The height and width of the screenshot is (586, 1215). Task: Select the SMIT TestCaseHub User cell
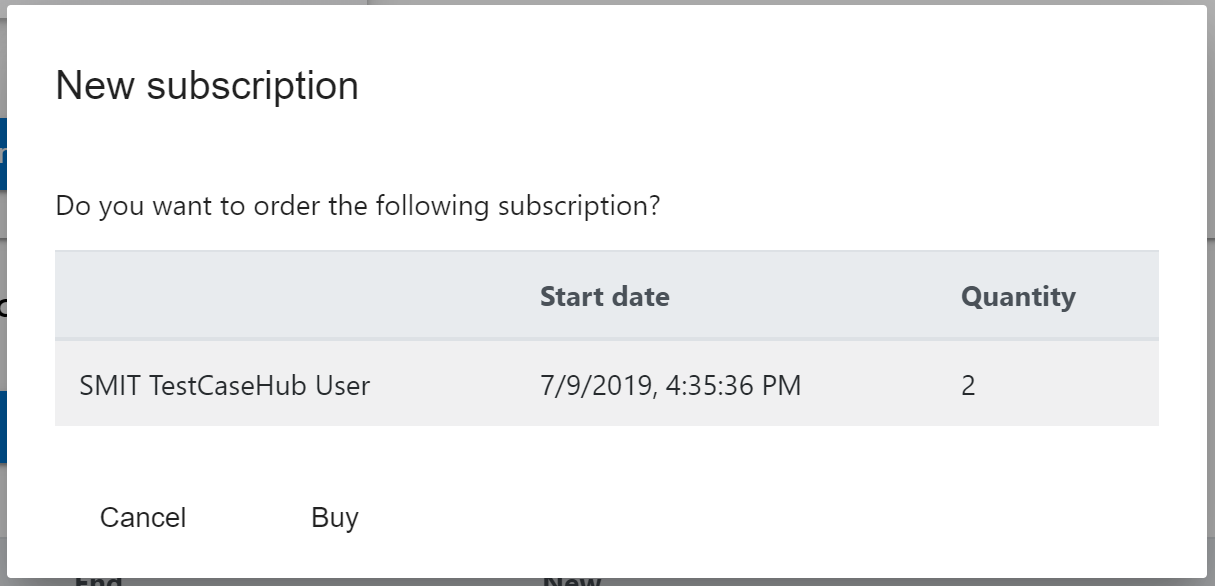[224, 385]
